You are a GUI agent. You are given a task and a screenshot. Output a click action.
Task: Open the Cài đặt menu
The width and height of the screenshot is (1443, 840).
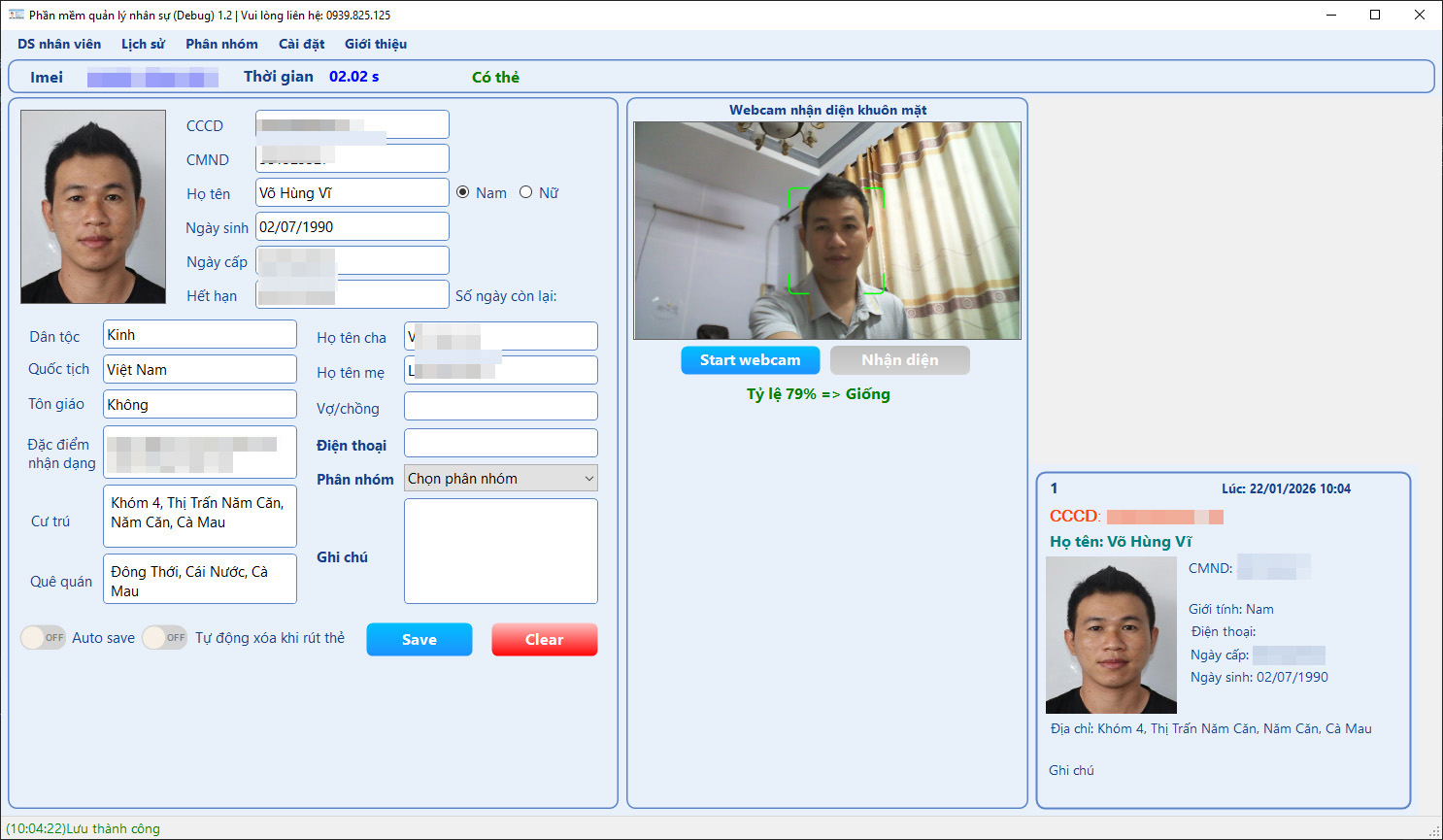coord(301,44)
